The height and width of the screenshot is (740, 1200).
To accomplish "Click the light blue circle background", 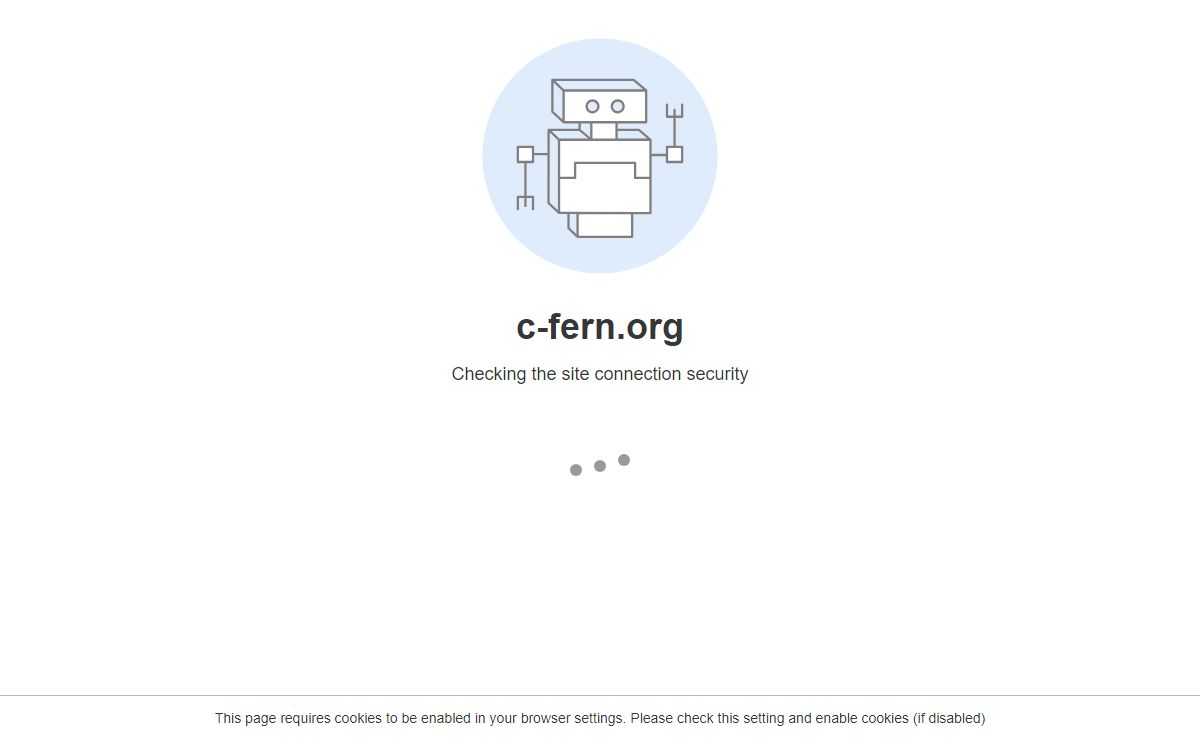I will click(600, 155).
